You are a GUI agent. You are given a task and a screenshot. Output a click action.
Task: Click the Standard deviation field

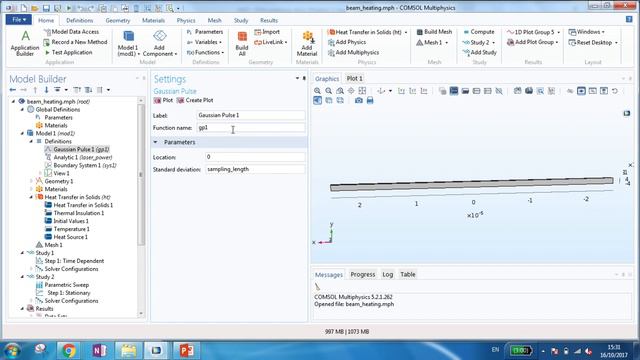point(255,169)
